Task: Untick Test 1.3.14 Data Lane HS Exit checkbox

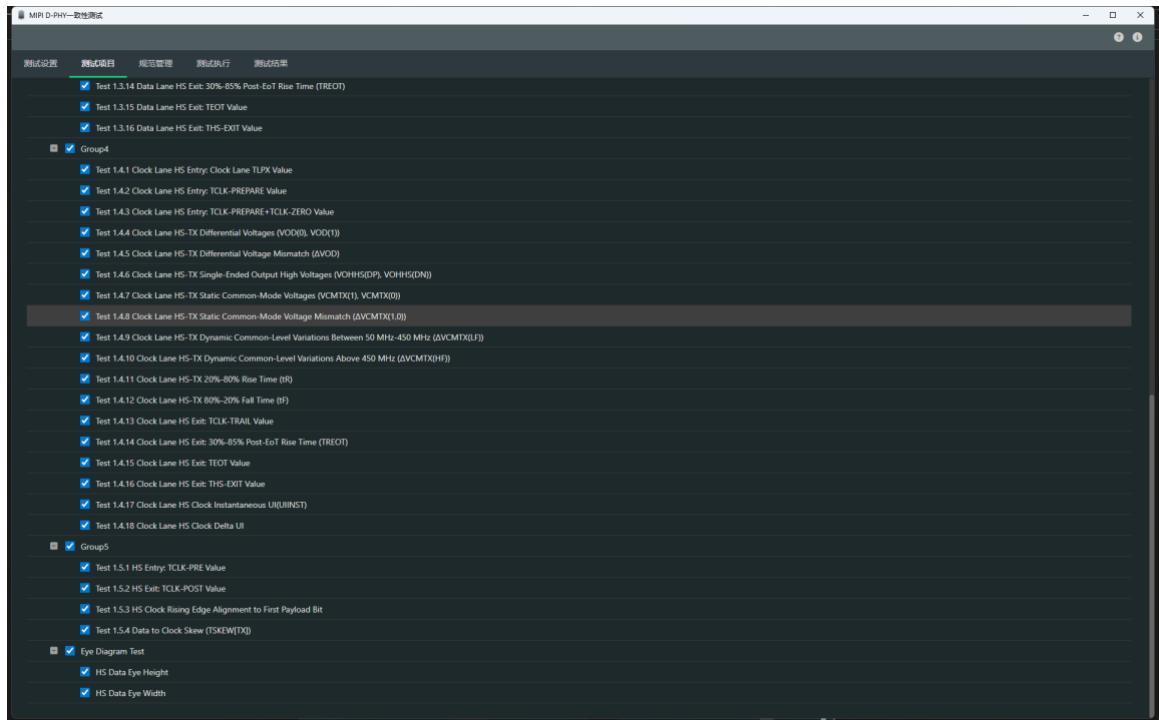Action: (85, 86)
